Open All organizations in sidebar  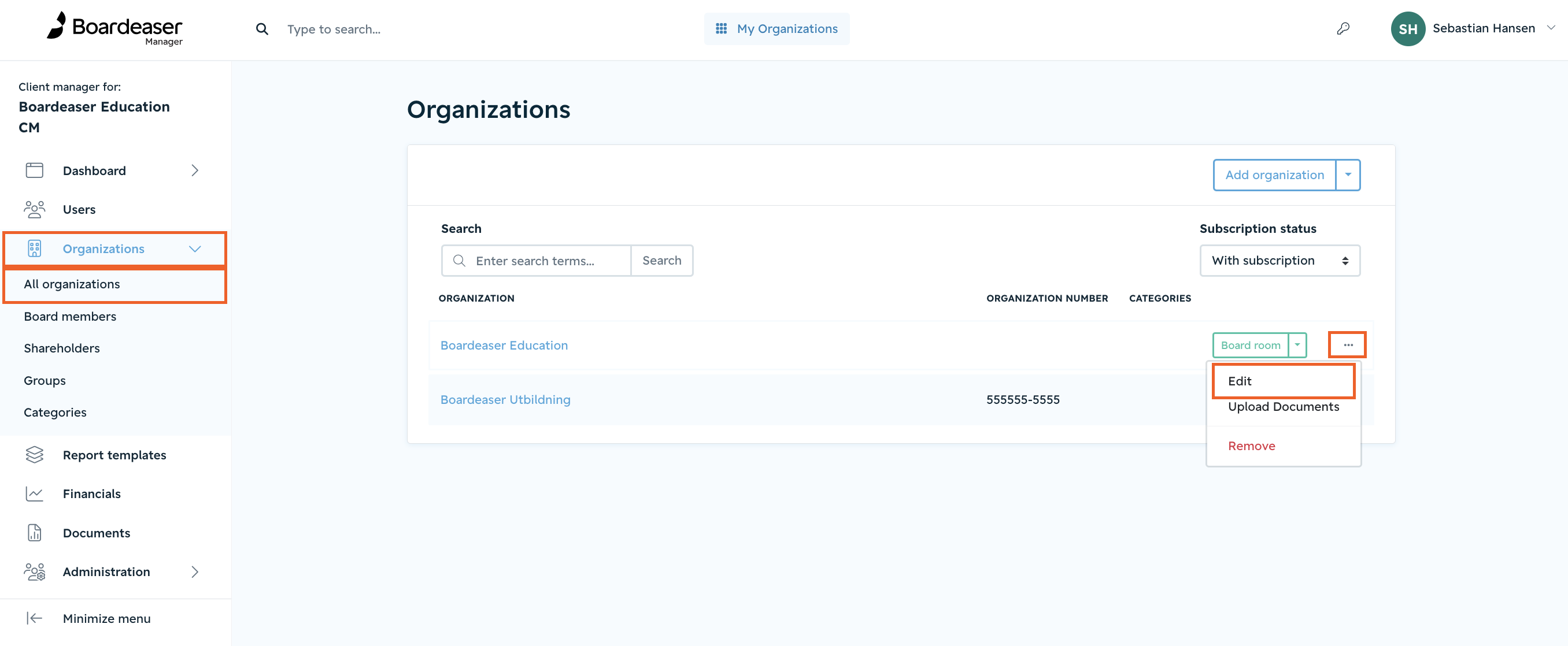point(72,284)
